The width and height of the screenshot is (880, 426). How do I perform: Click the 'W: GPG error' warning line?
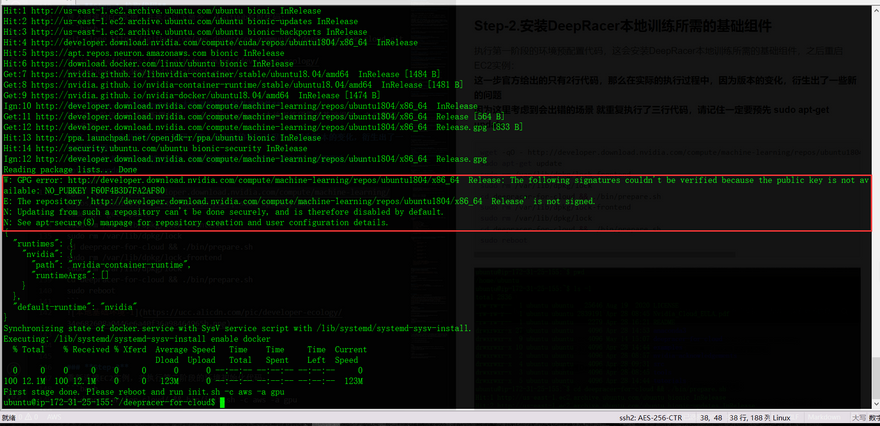pyautogui.click(x=438, y=180)
